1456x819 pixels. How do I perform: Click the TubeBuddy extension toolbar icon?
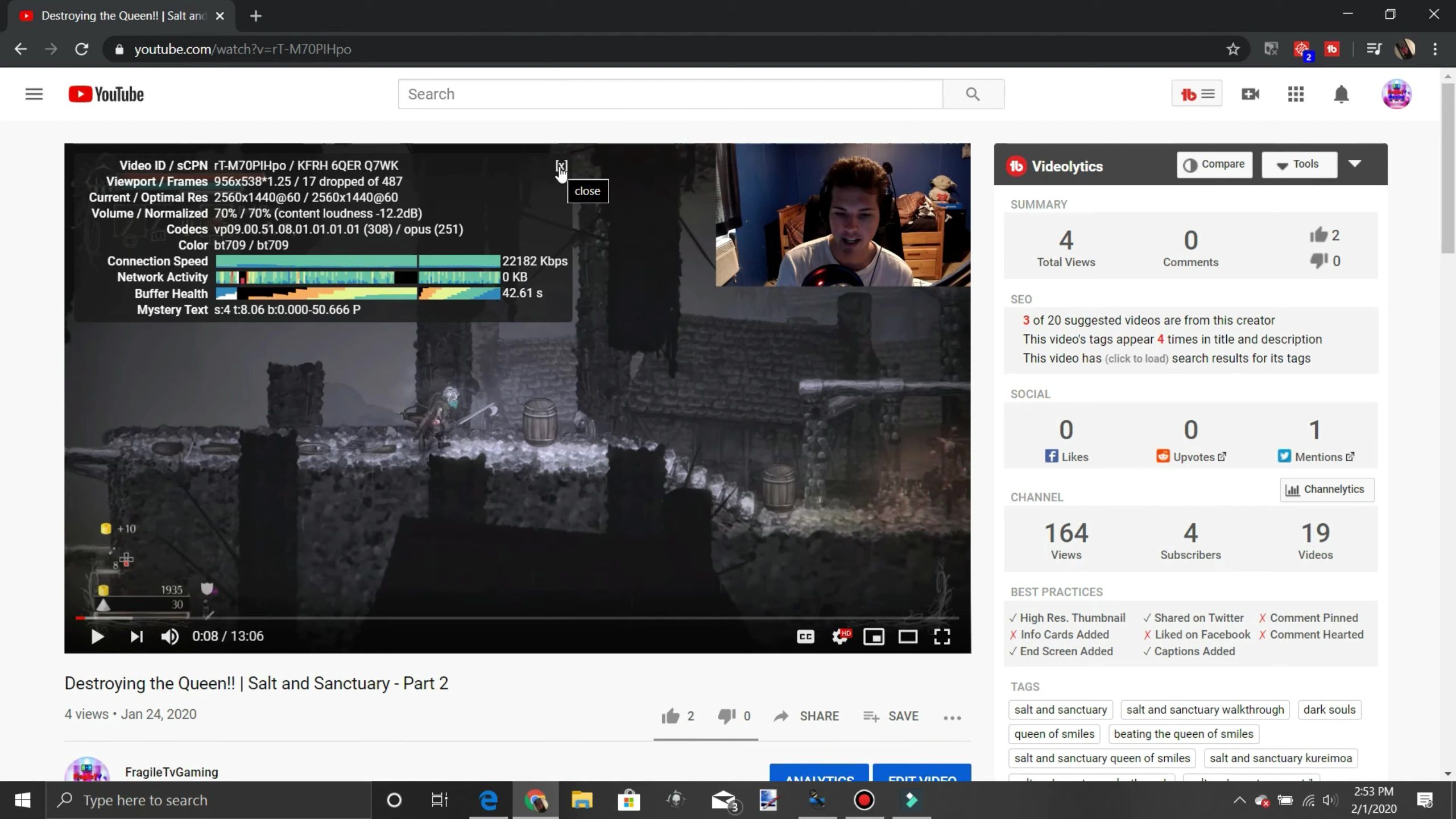click(x=1332, y=49)
